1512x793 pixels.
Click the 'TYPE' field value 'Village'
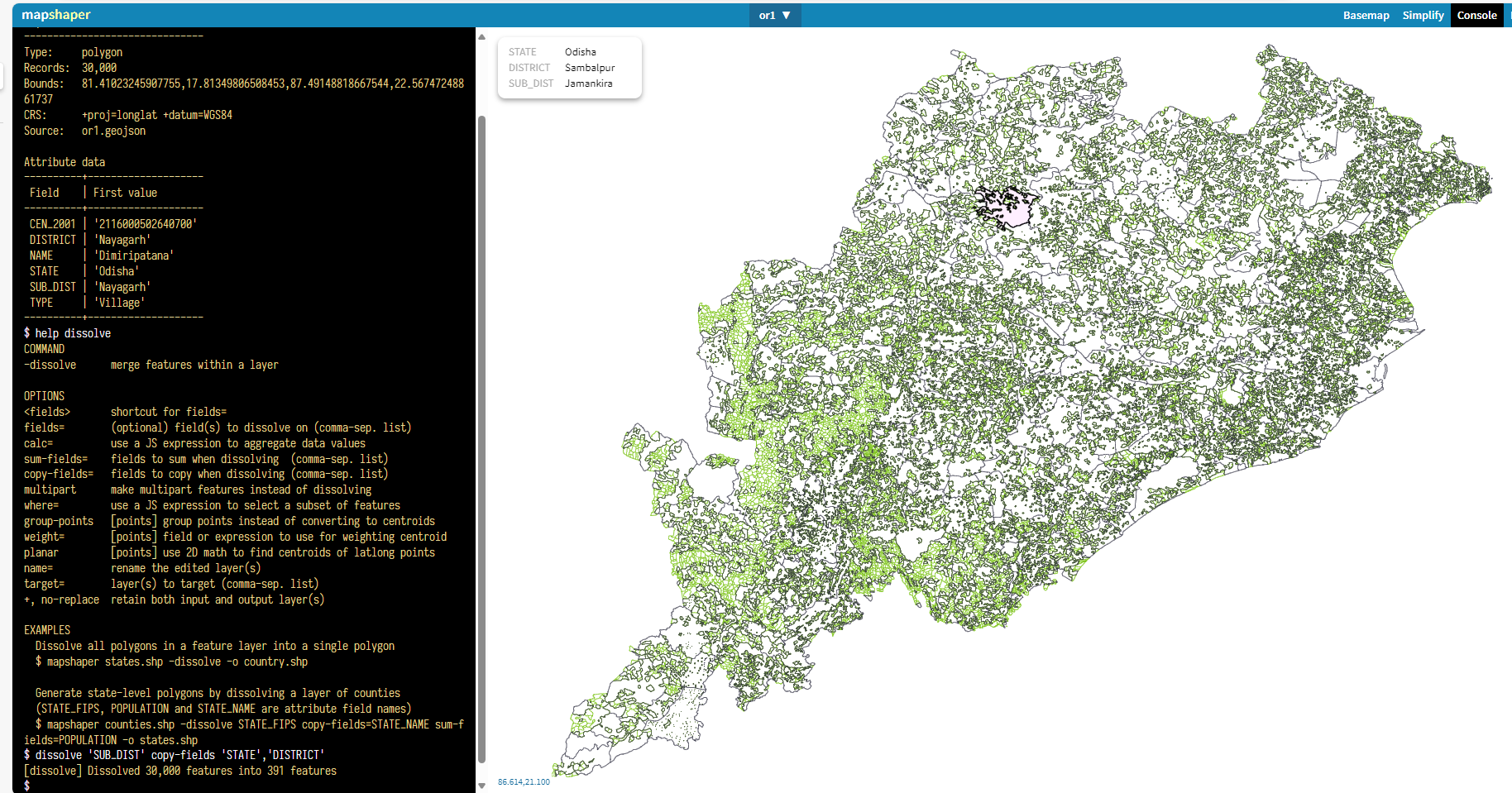(x=119, y=303)
